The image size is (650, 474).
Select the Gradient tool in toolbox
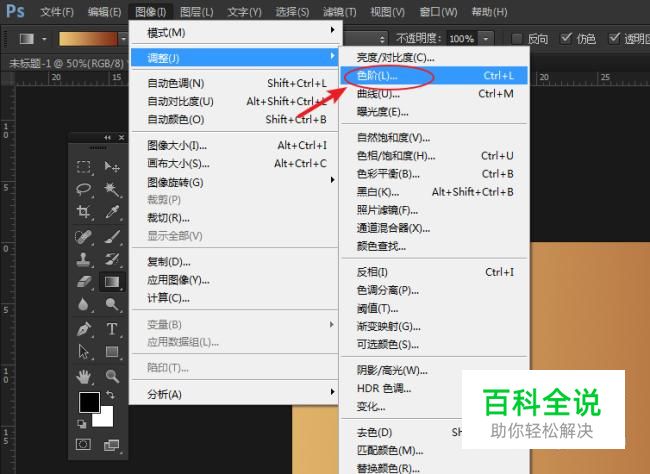(x=112, y=282)
